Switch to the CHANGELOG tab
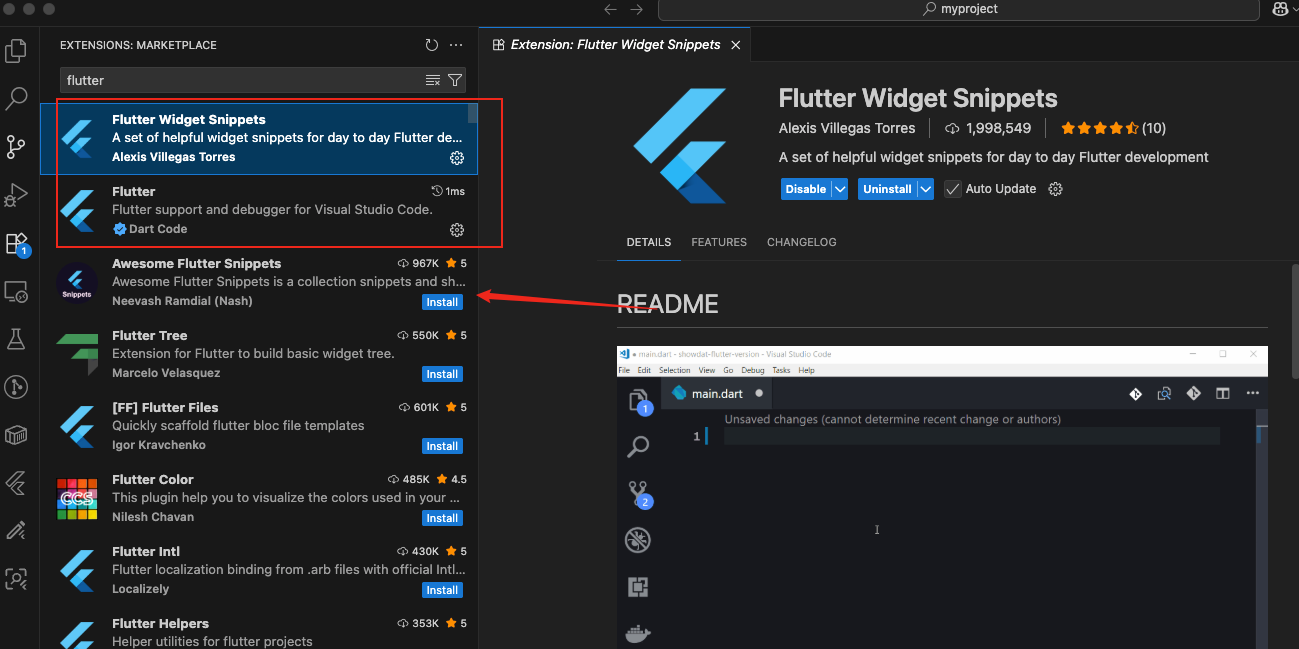 click(802, 242)
